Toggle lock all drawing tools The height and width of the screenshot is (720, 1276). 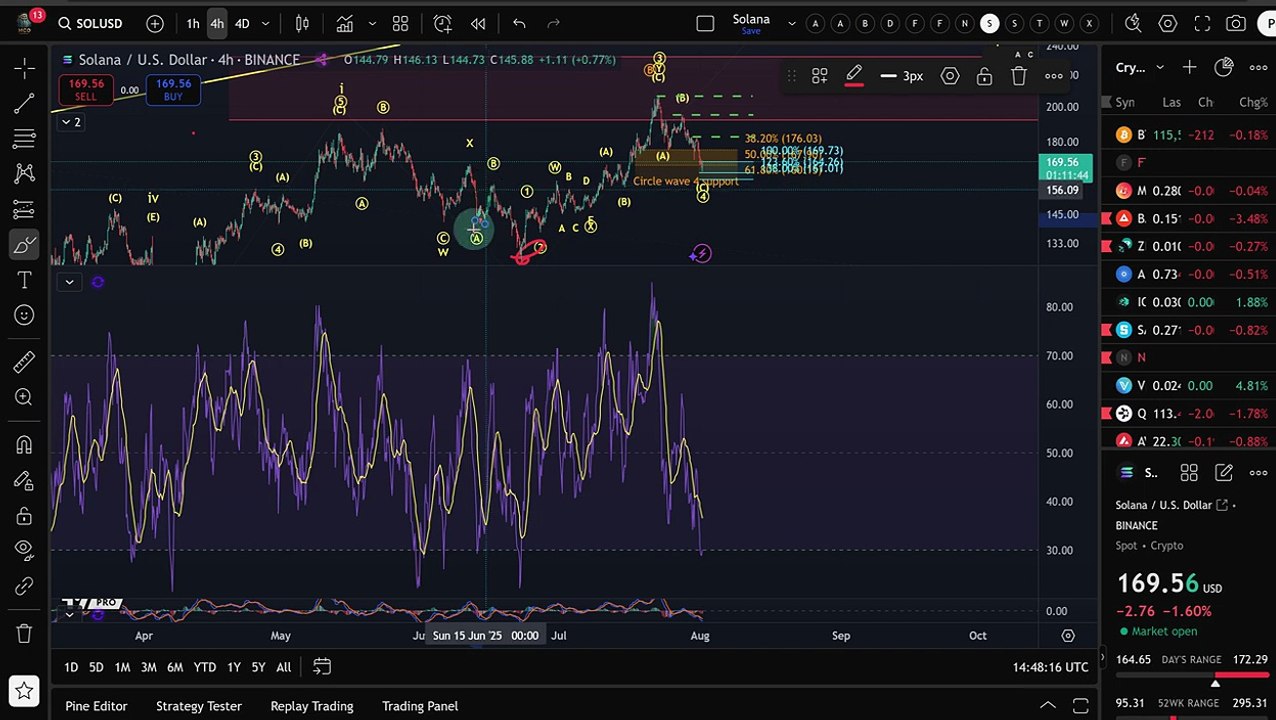25,516
